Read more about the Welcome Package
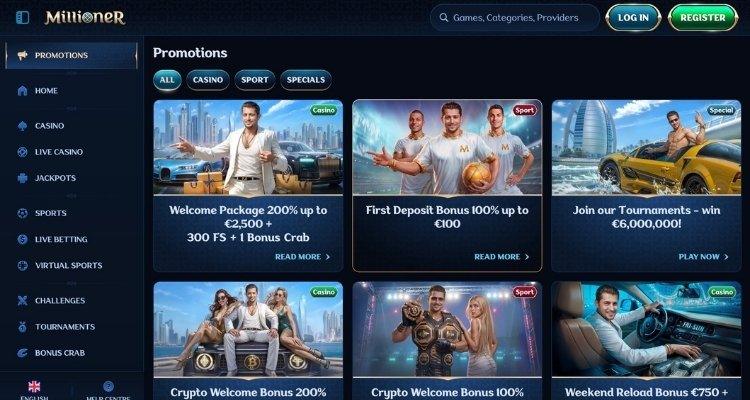The height and width of the screenshot is (400, 750). click(303, 257)
